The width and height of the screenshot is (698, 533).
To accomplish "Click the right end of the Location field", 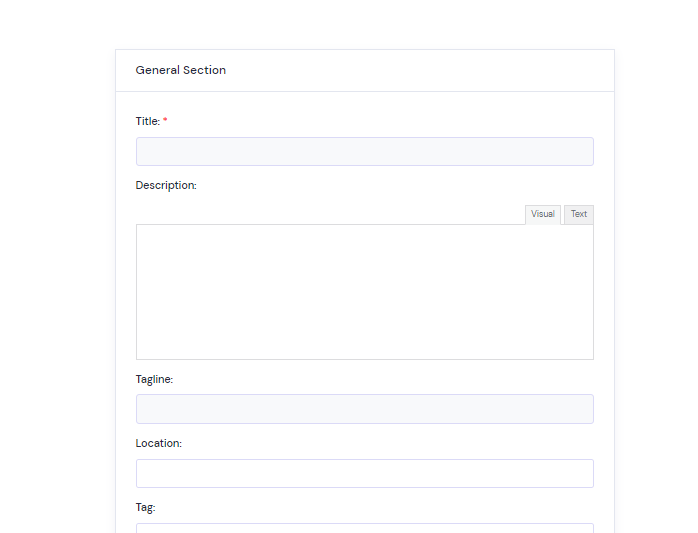I will pos(583,473).
